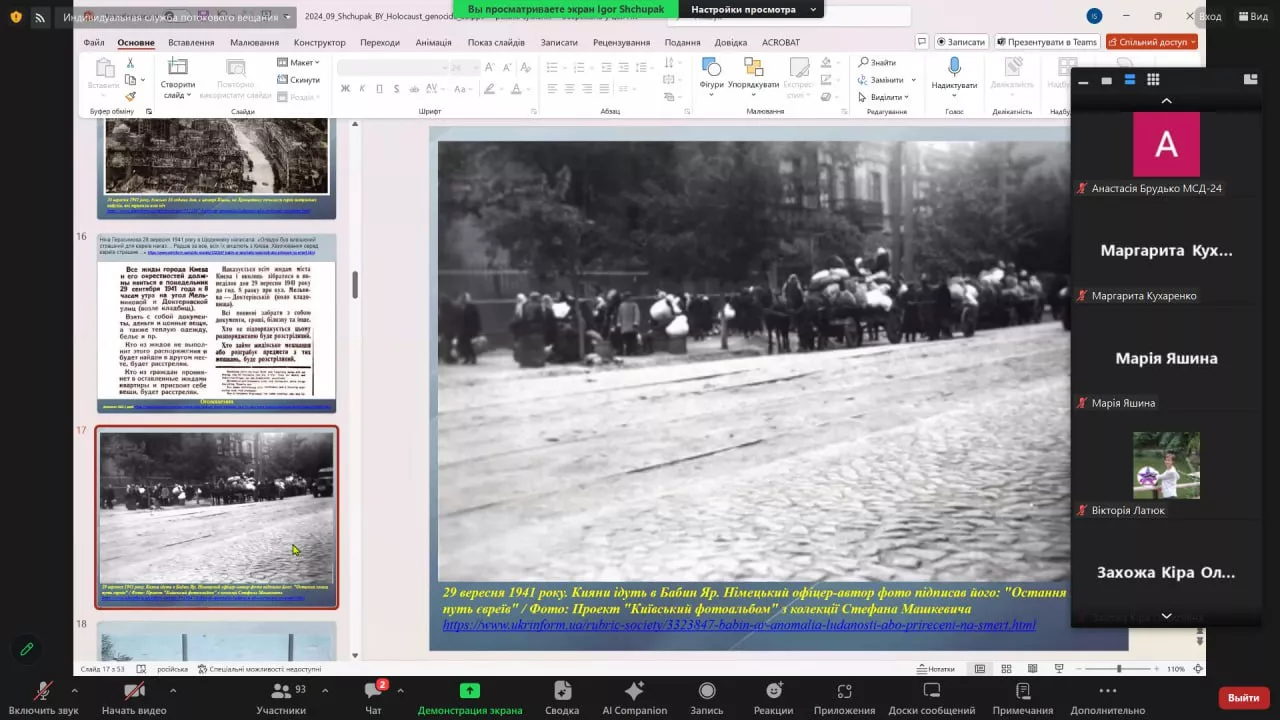Toggle normal view button in status bar
The image size is (1280, 720).
point(980,669)
